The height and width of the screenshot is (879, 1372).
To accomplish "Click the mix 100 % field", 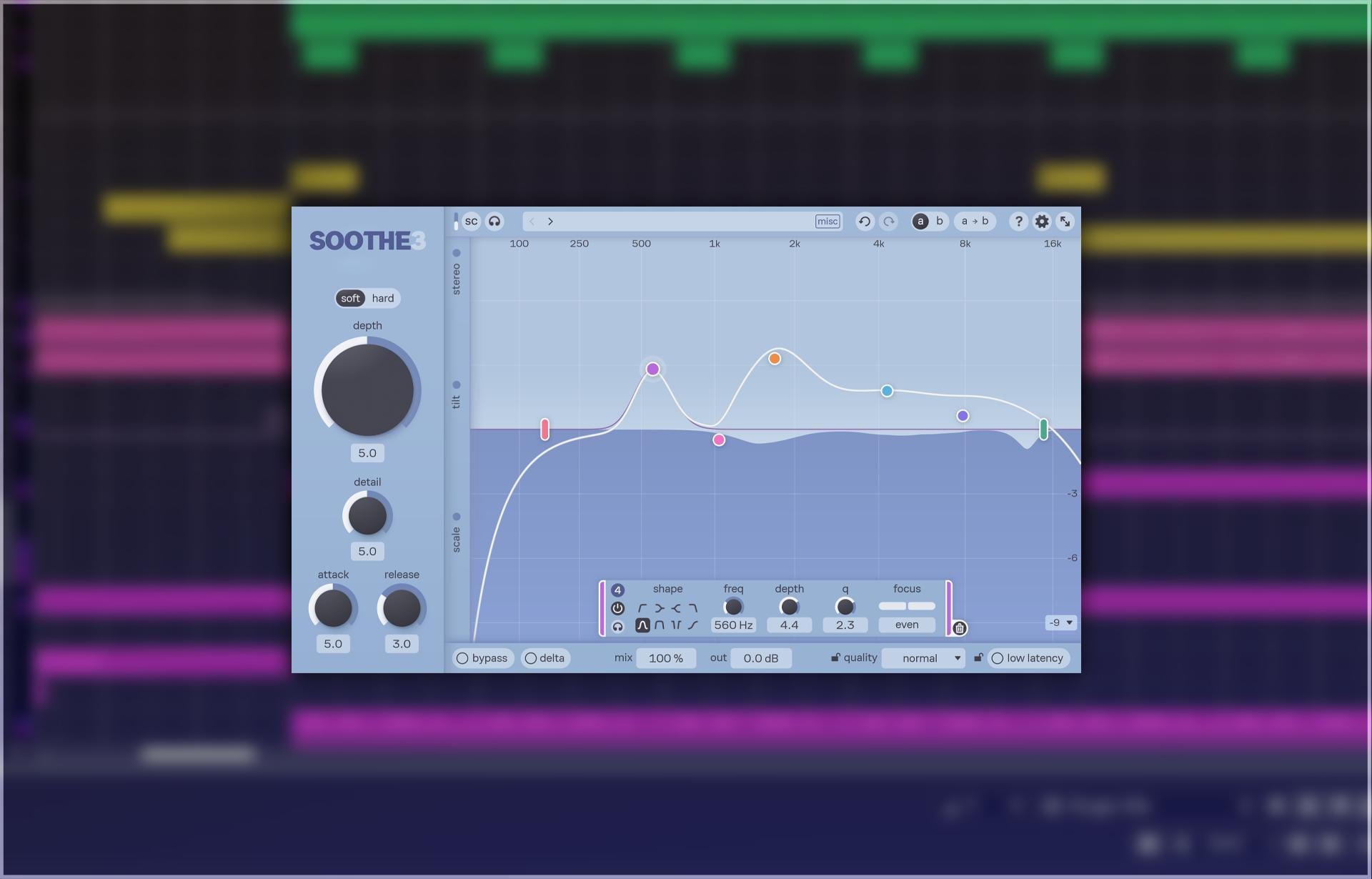I will (666, 658).
